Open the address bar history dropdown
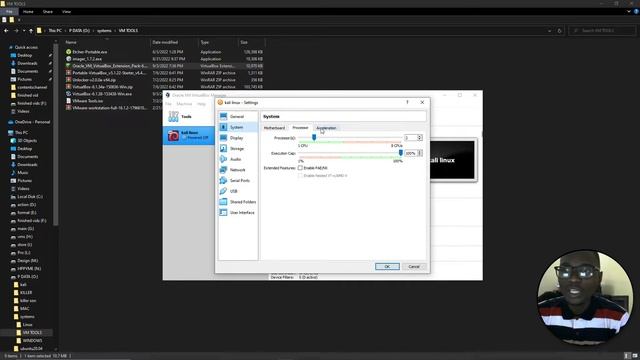Viewport: 640px width, 360px height. pyautogui.click(x=549, y=31)
